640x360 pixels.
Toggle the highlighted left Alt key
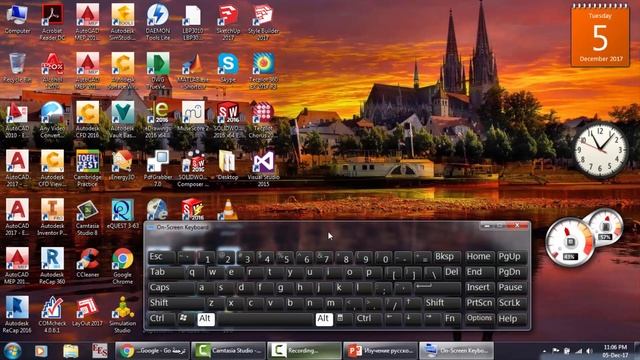[205, 319]
